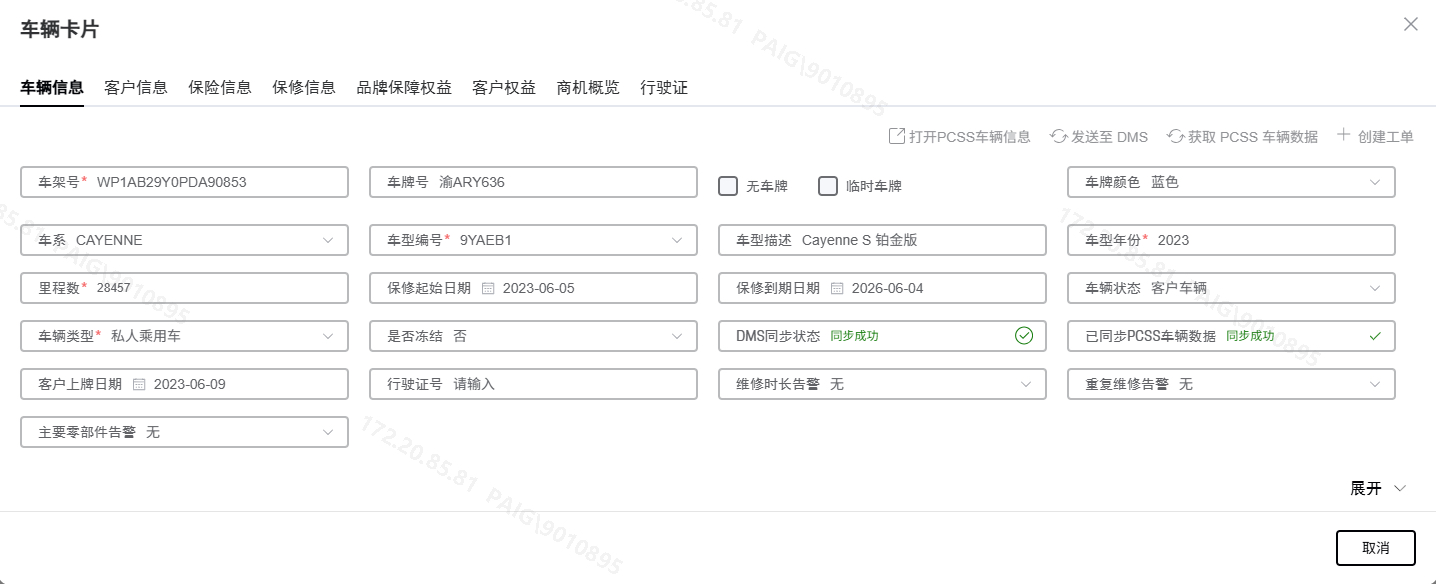Select the 行驶证 tab

[664, 87]
